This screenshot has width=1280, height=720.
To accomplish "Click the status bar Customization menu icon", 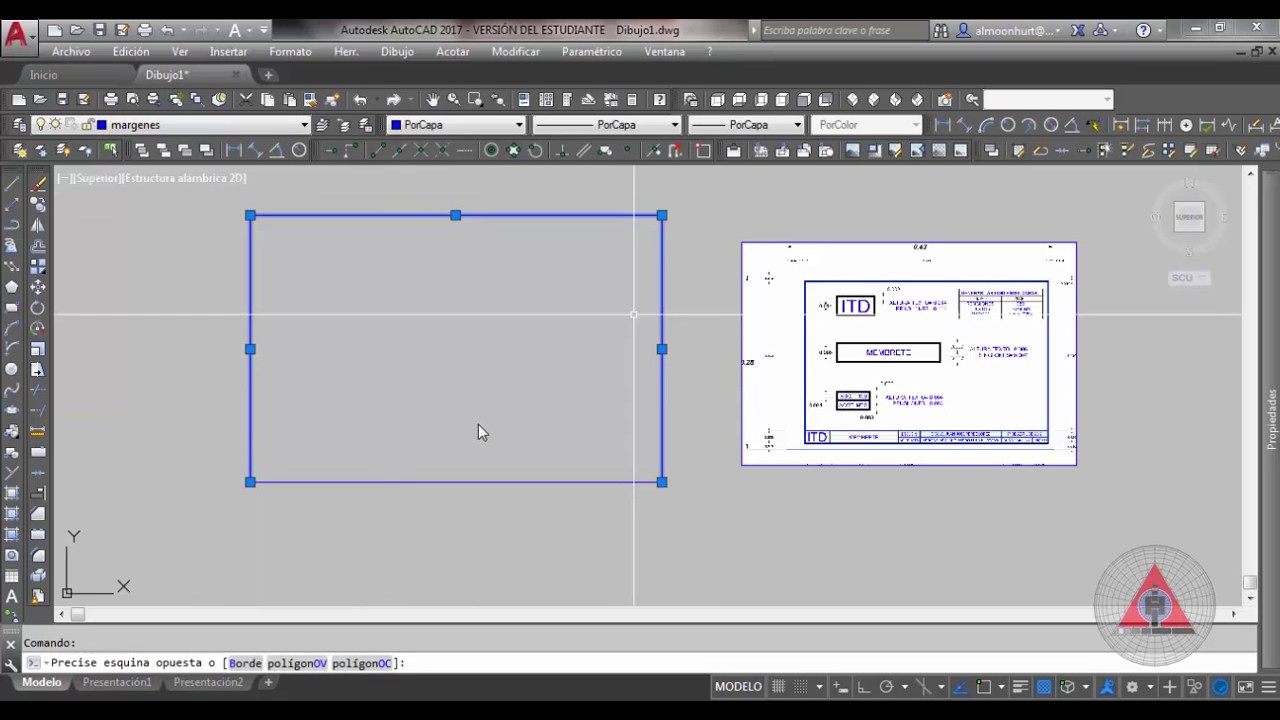I will (1268, 687).
